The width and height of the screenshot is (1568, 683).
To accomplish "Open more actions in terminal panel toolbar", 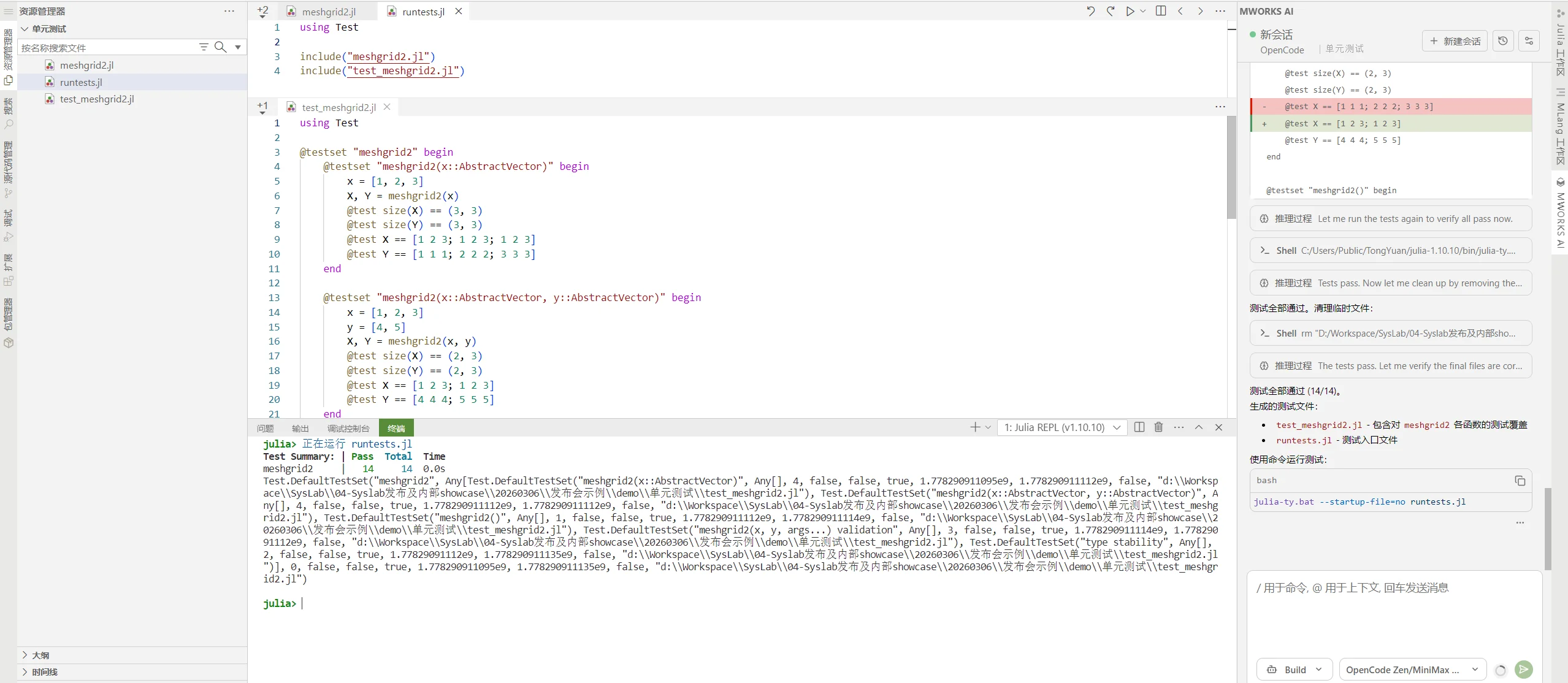I will [x=1179, y=427].
